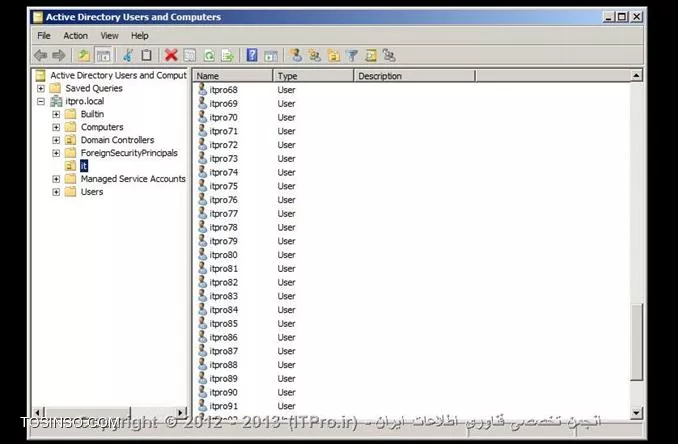Image resolution: width=678 pixels, height=444 pixels.
Task: Click the Domain Controllers folder icon
Action: (x=70, y=140)
